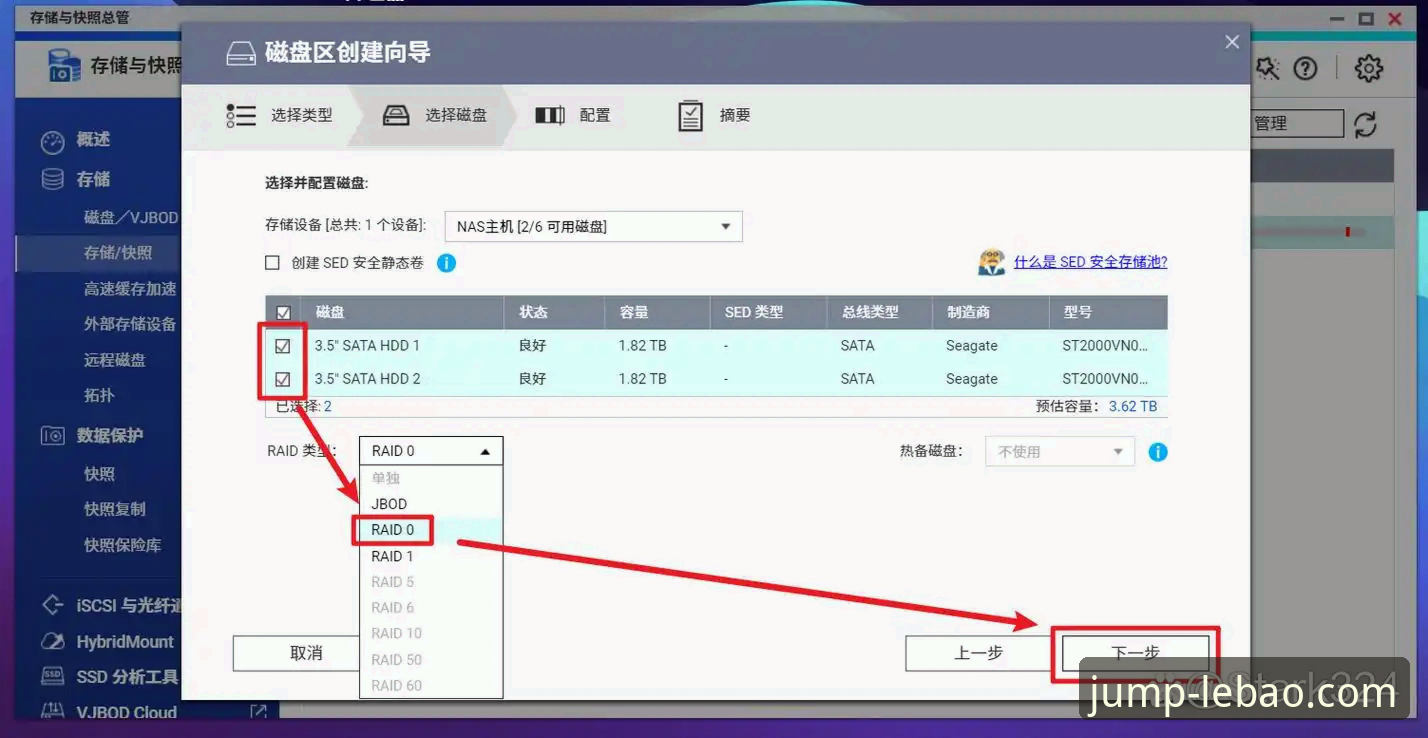Open the Overview (概述) gauge icon

click(52, 141)
